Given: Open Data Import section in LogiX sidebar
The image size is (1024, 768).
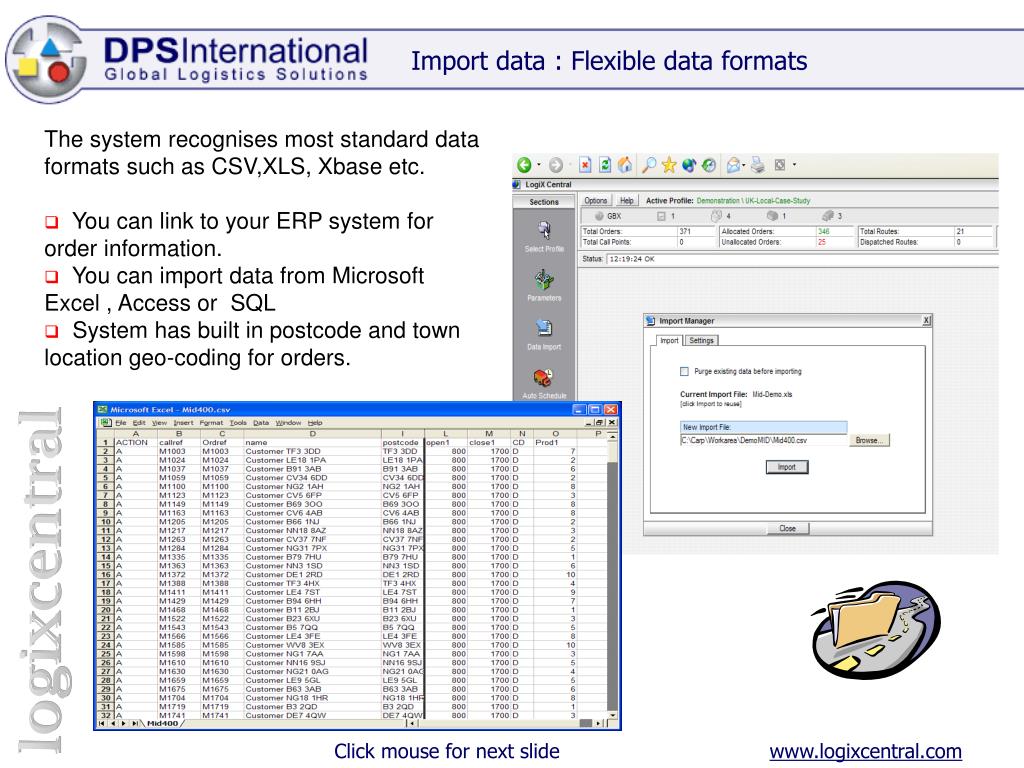Looking at the screenshot, I should click(544, 334).
